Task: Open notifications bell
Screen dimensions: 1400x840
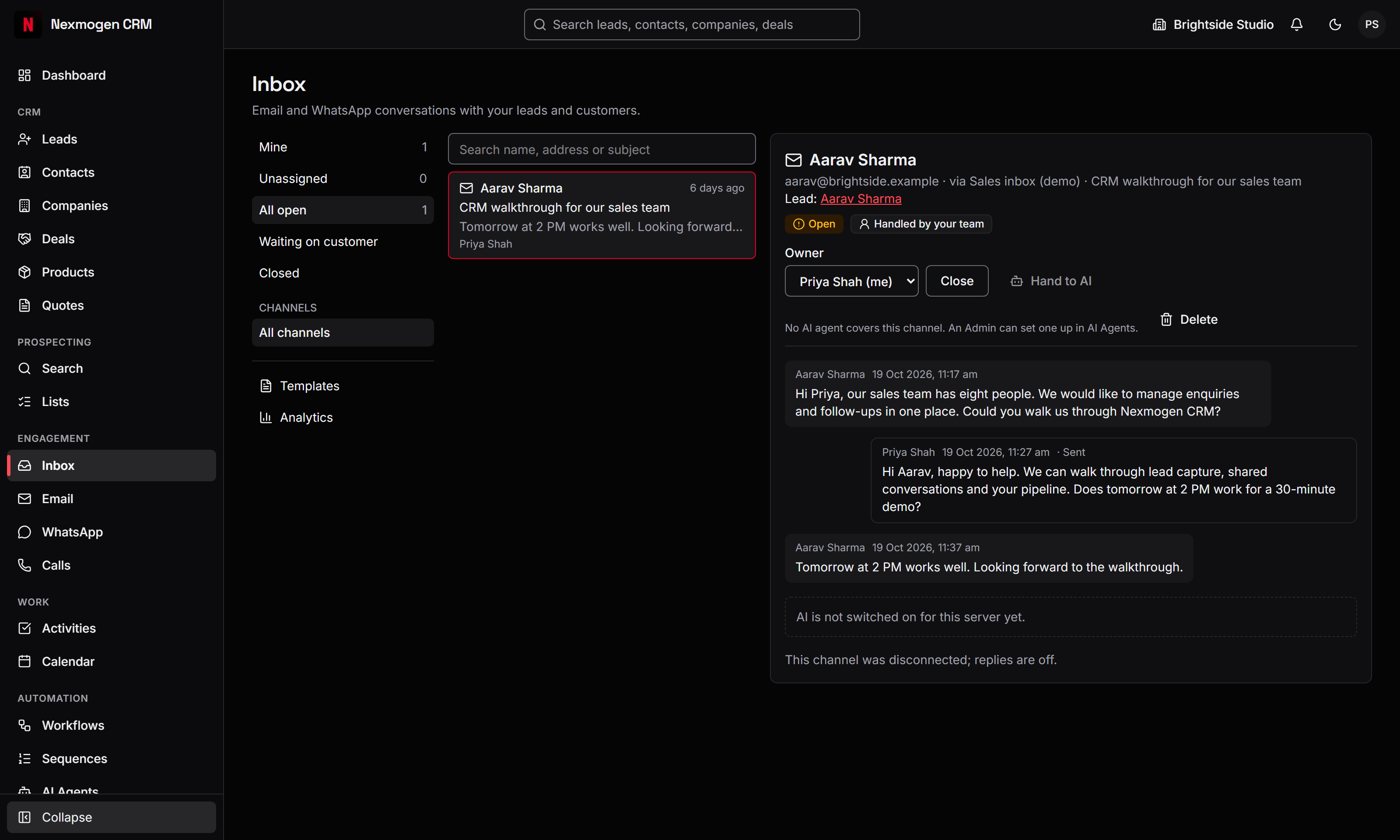Action: [1296, 24]
